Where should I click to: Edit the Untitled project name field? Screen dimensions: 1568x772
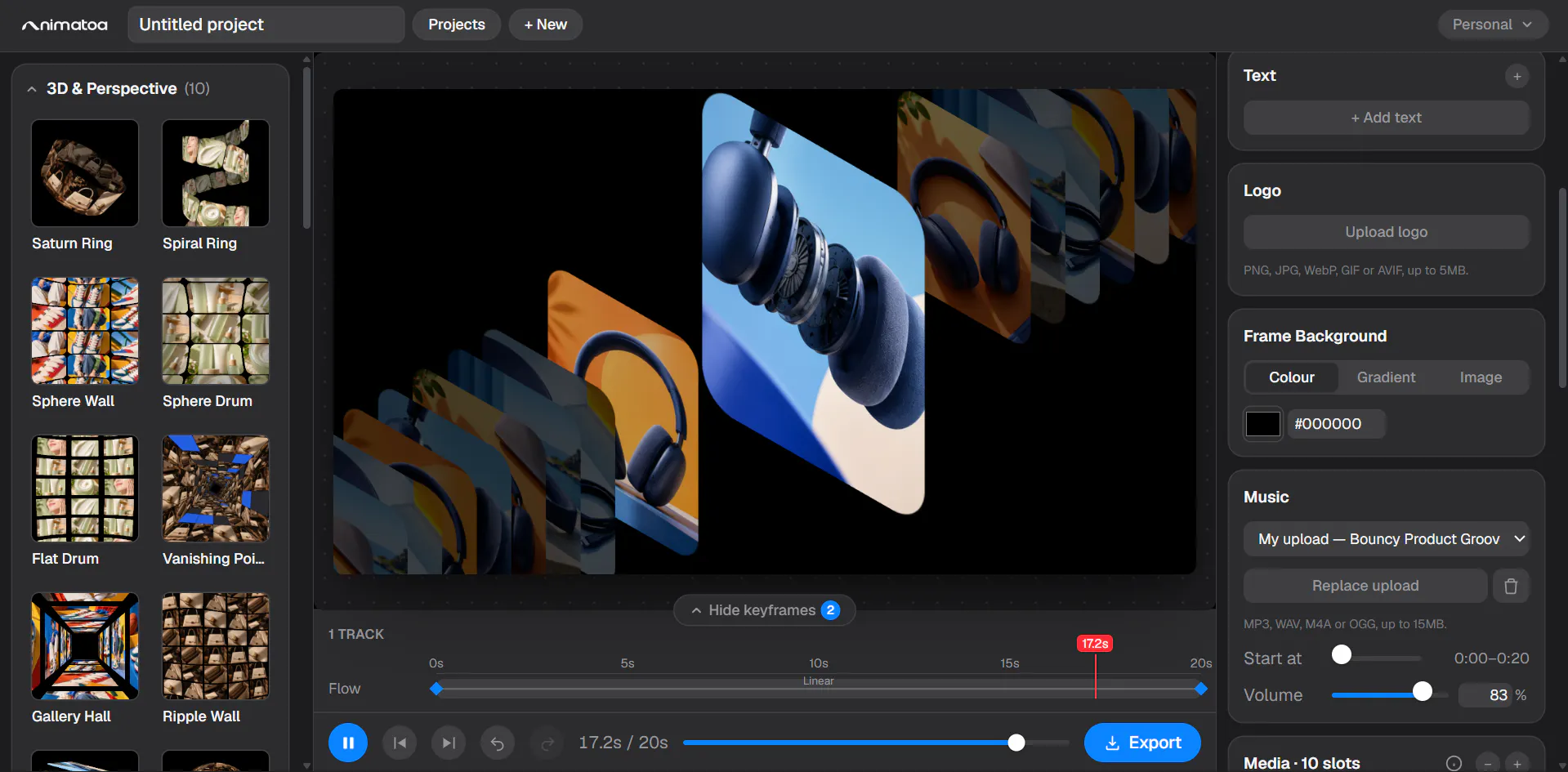pyautogui.click(x=266, y=25)
